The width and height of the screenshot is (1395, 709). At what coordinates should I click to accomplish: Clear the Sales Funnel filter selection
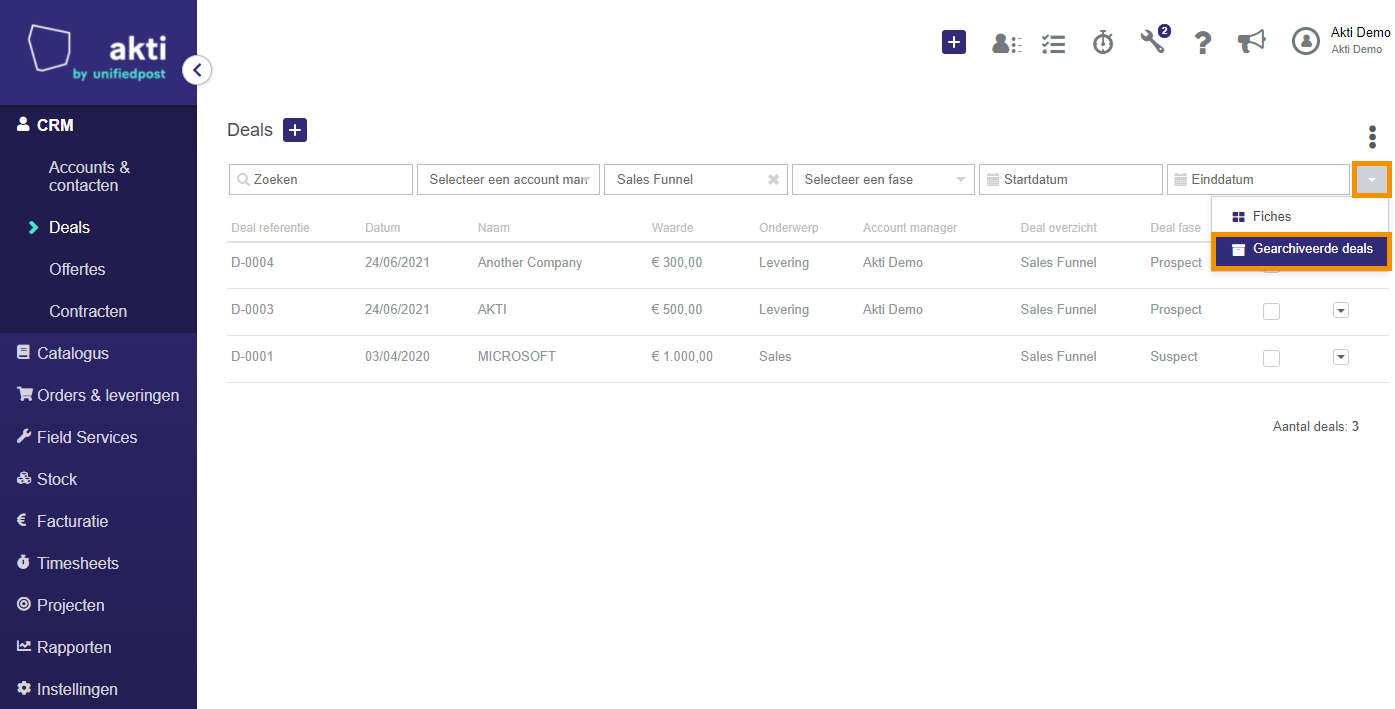[x=773, y=180]
